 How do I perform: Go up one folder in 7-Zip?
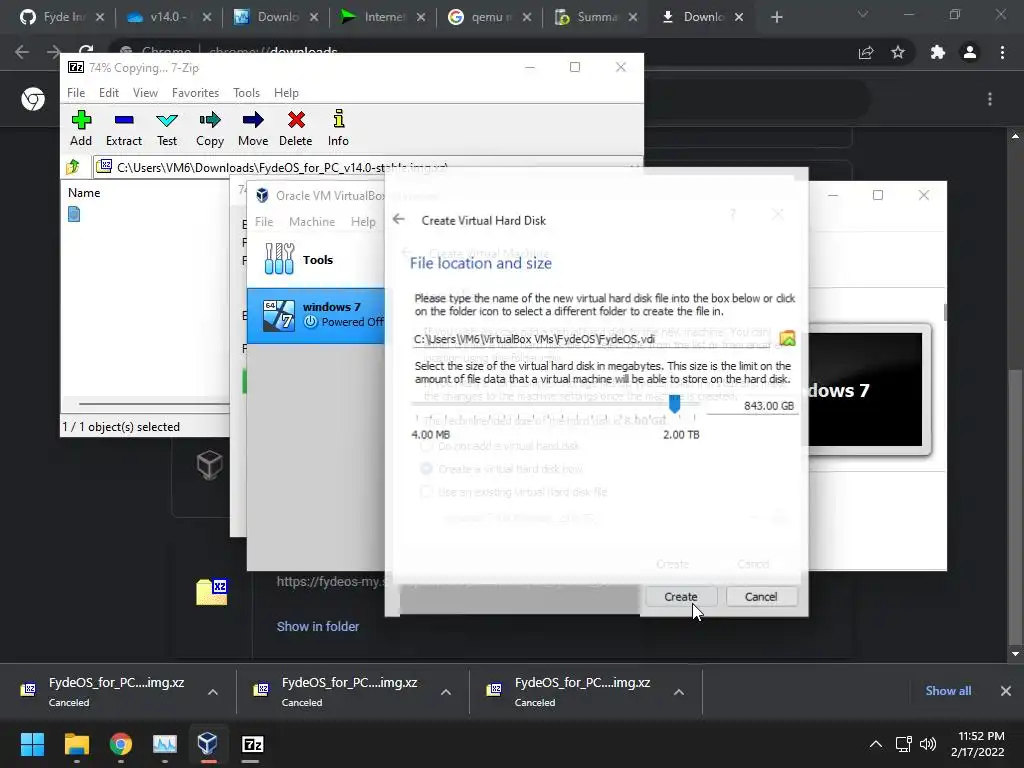73,167
